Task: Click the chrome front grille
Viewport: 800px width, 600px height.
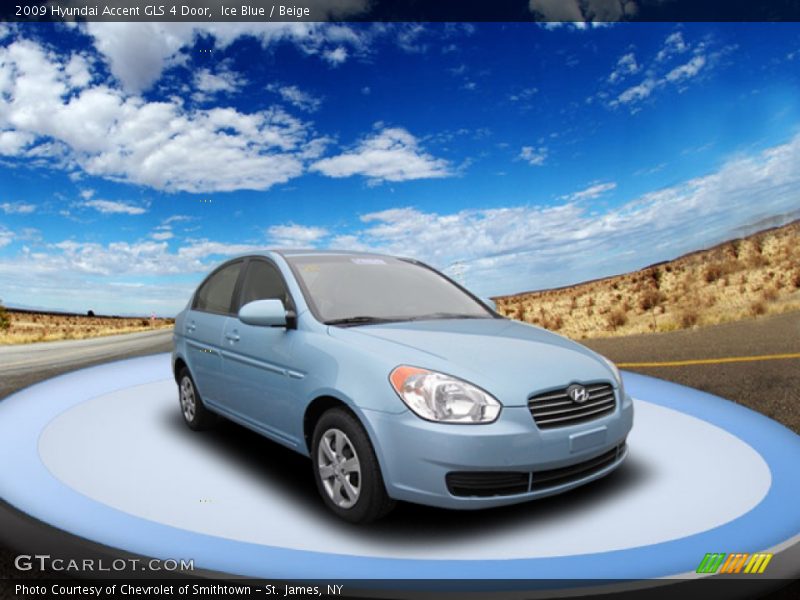Action: click(x=571, y=405)
